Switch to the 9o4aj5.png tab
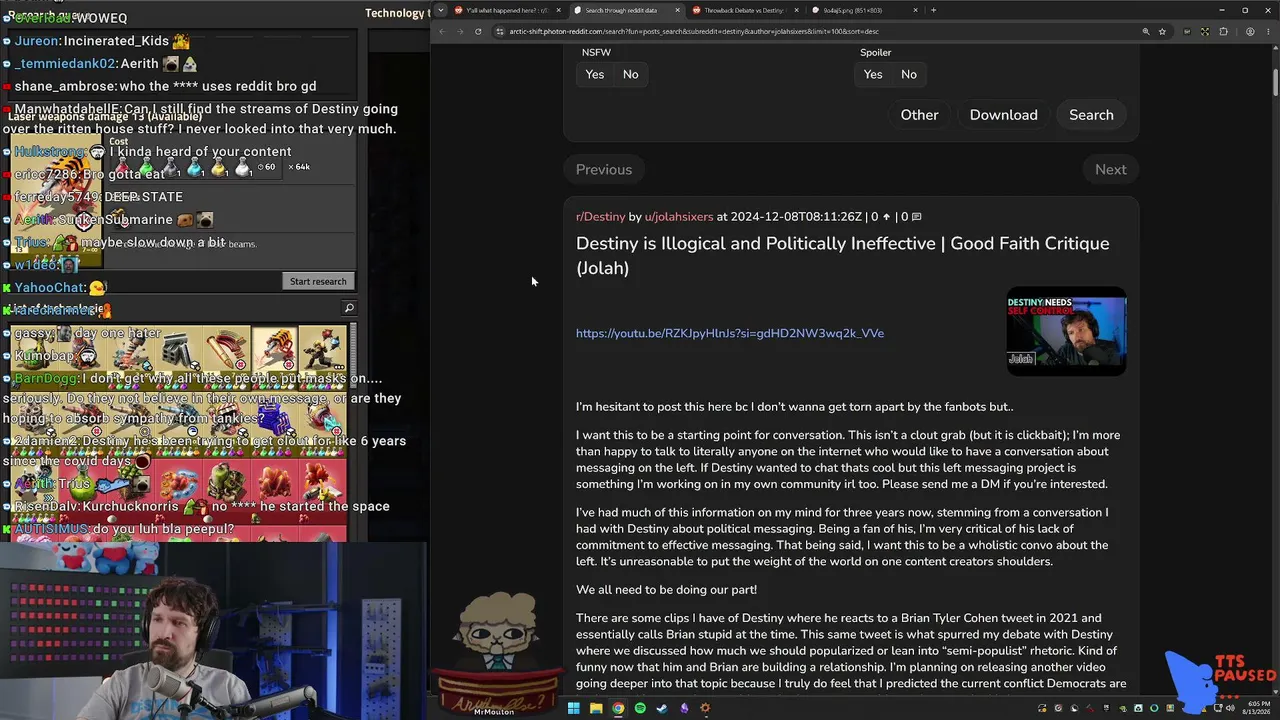1280x720 pixels. [864, 10]
